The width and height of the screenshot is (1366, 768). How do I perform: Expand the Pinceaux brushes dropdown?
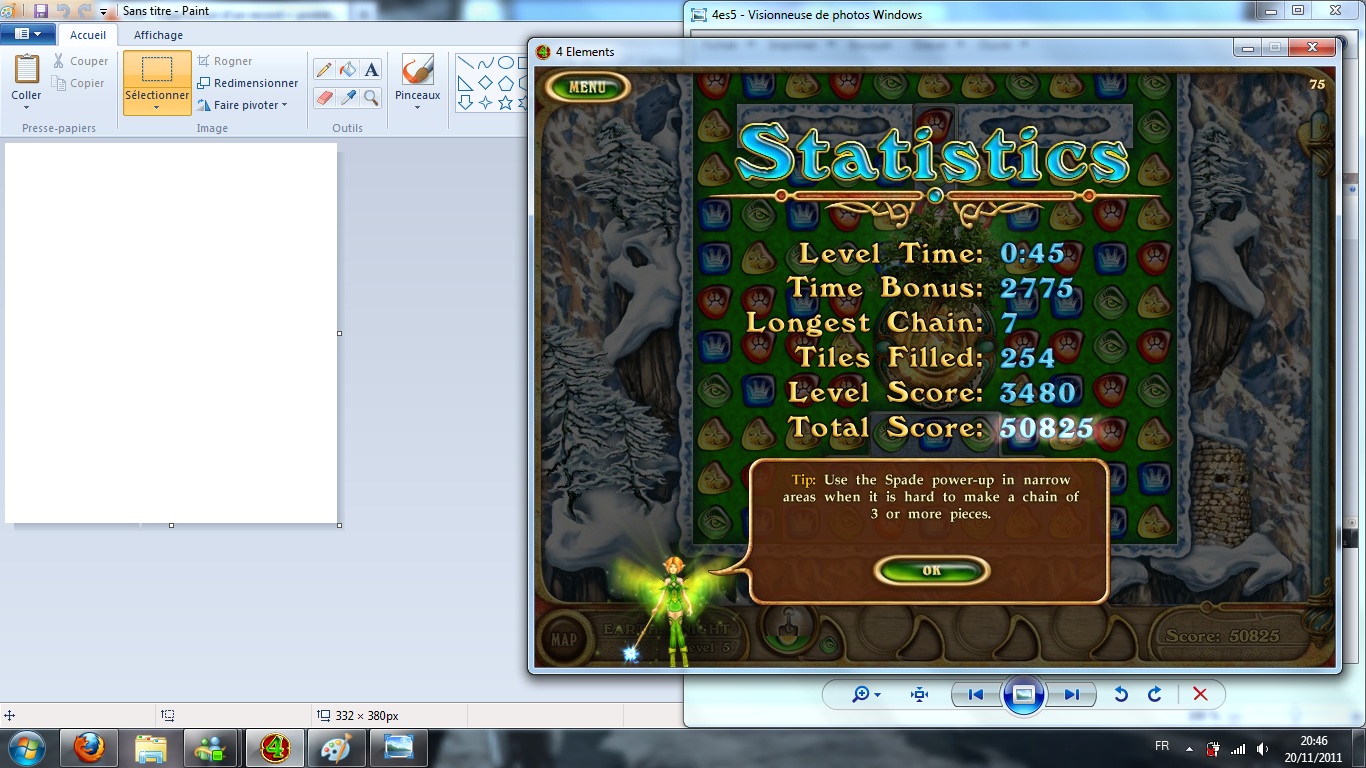[x=417, y=107]
